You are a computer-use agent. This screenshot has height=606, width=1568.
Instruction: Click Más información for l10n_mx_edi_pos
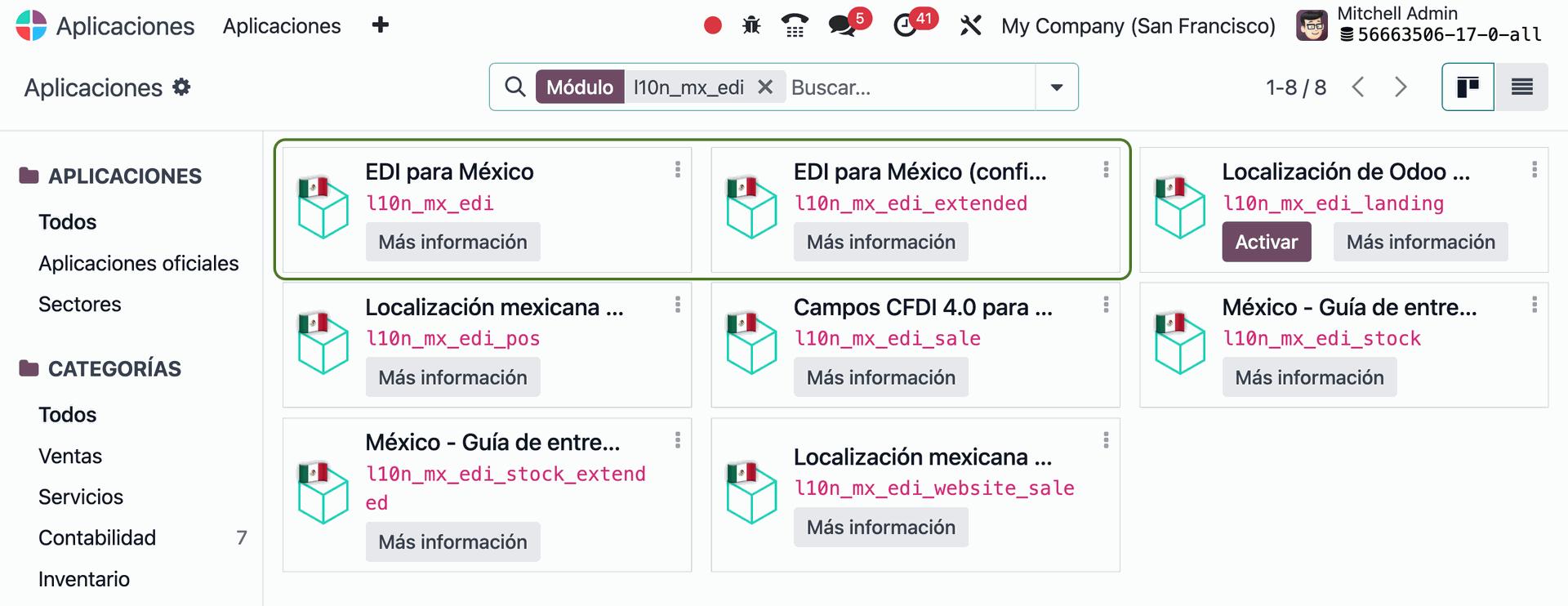click(453, 377)
